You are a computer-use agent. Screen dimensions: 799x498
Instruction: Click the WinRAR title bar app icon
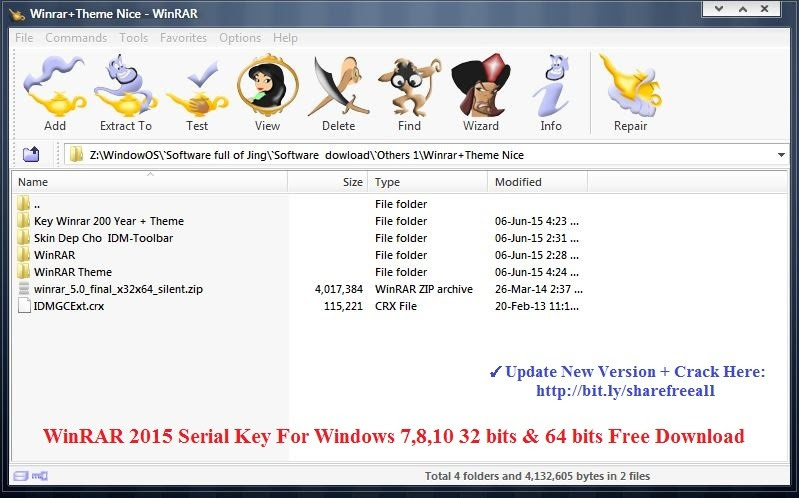[17, 14]
